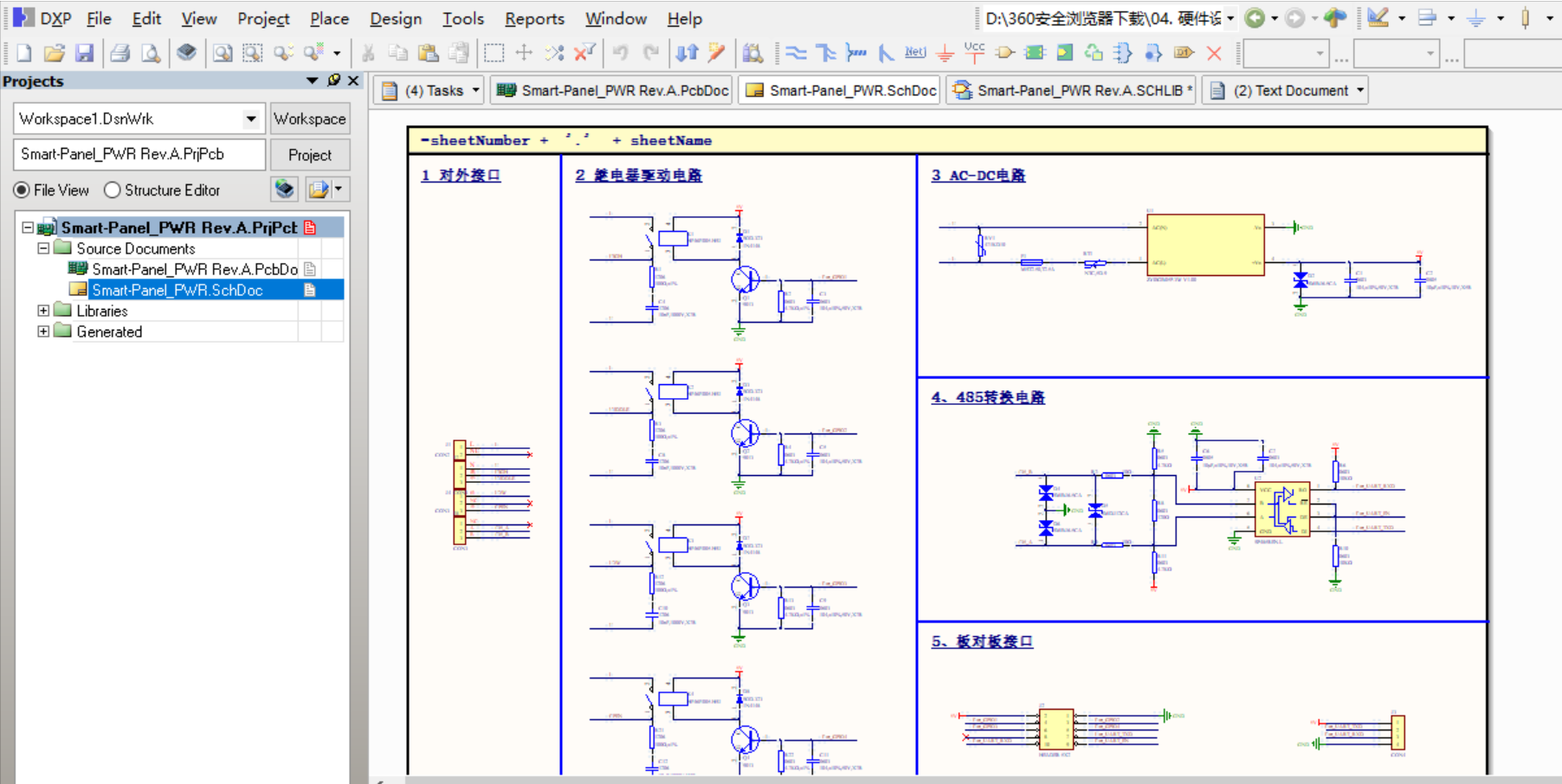This screenshot has width=1562, height=784.
Task: Switch to Smart-Panel_PWR.SchDoc document tab
Action: [839, 90]
